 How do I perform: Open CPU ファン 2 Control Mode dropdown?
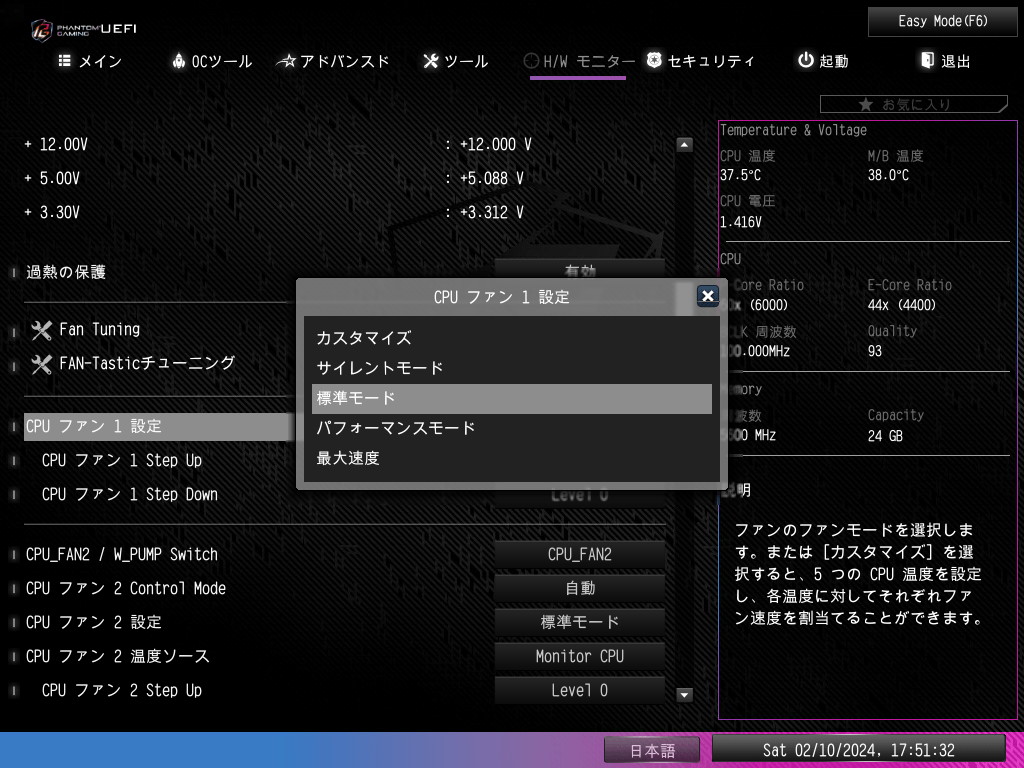[580, 588]
